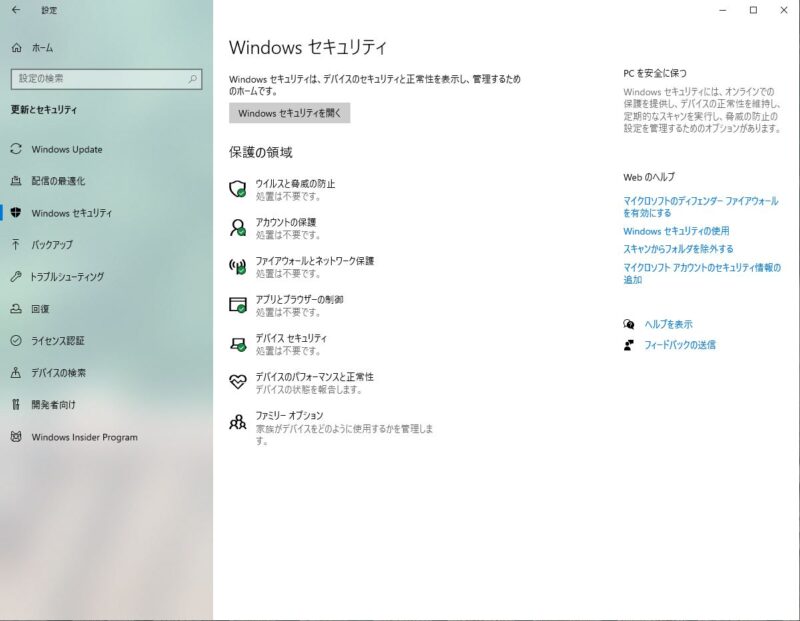Open アプリとブラウザーの制御 area
The height and width of the screenshot is (621, 800).
tap(286, 306)
